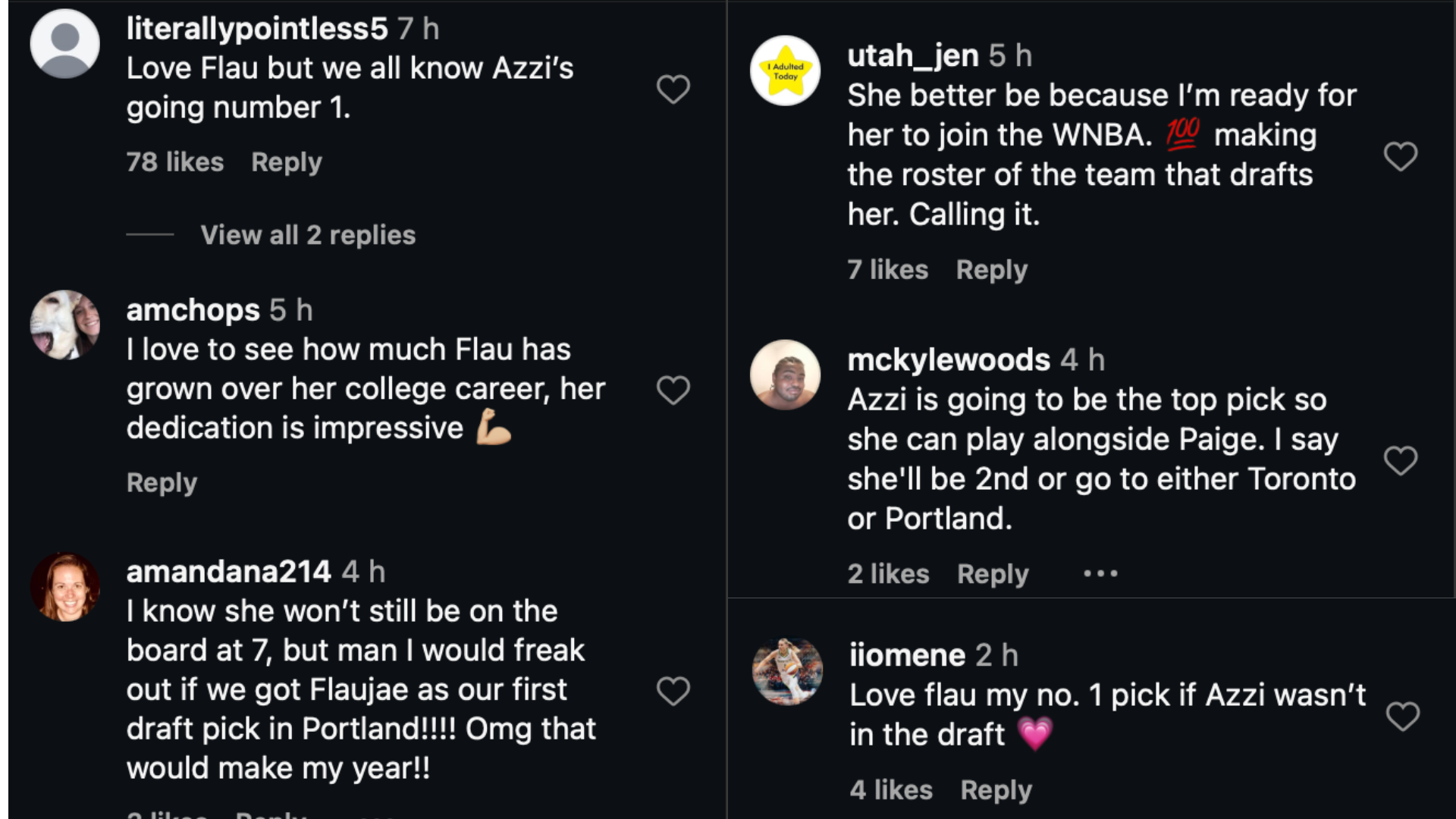1456x819 pixels.
Task: Open amchops' profile avatar
Action: (x=65, y=325)
